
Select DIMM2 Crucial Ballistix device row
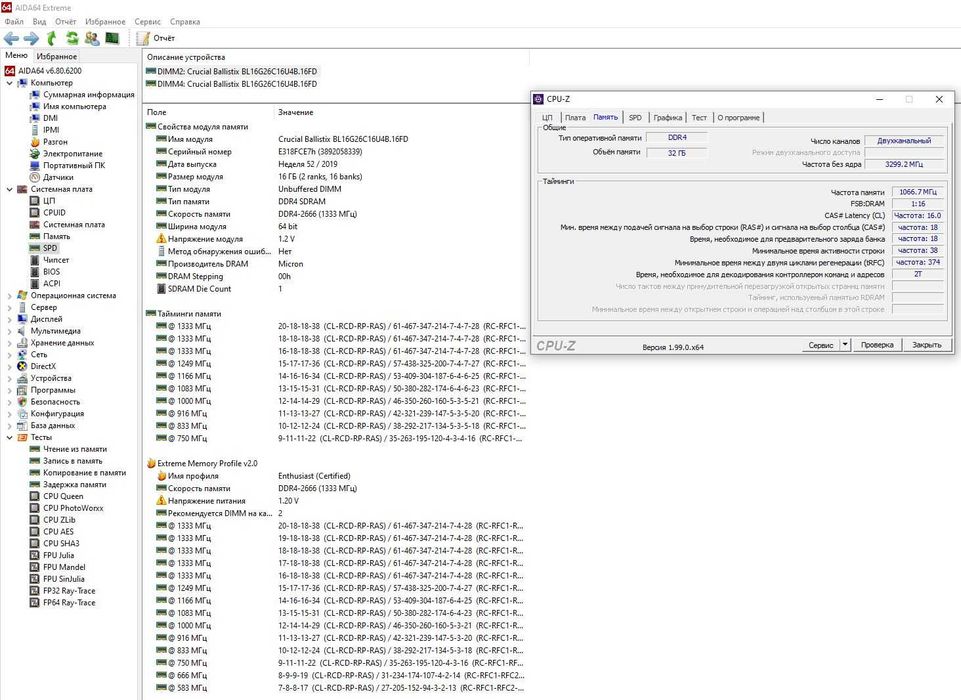pos(232,72)
